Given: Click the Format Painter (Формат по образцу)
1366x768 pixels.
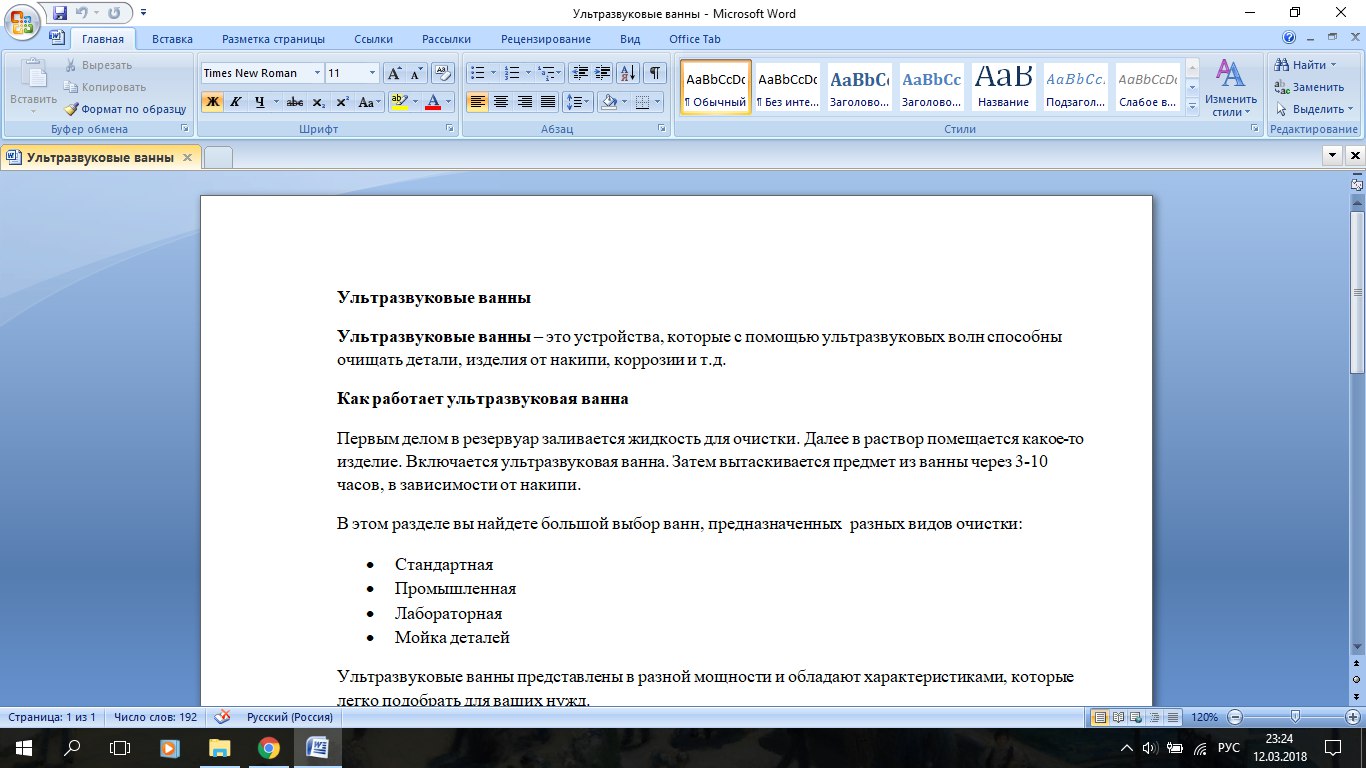Looking at the screenshot, I should (x=126, y=109).
